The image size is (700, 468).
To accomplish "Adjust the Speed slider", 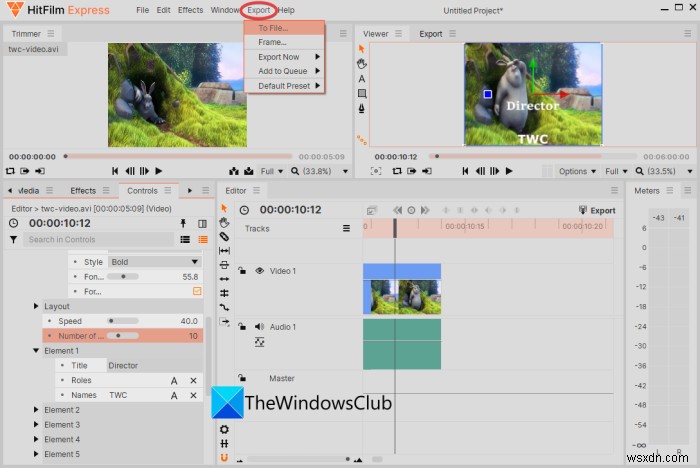I will click(x=123, y=321).
